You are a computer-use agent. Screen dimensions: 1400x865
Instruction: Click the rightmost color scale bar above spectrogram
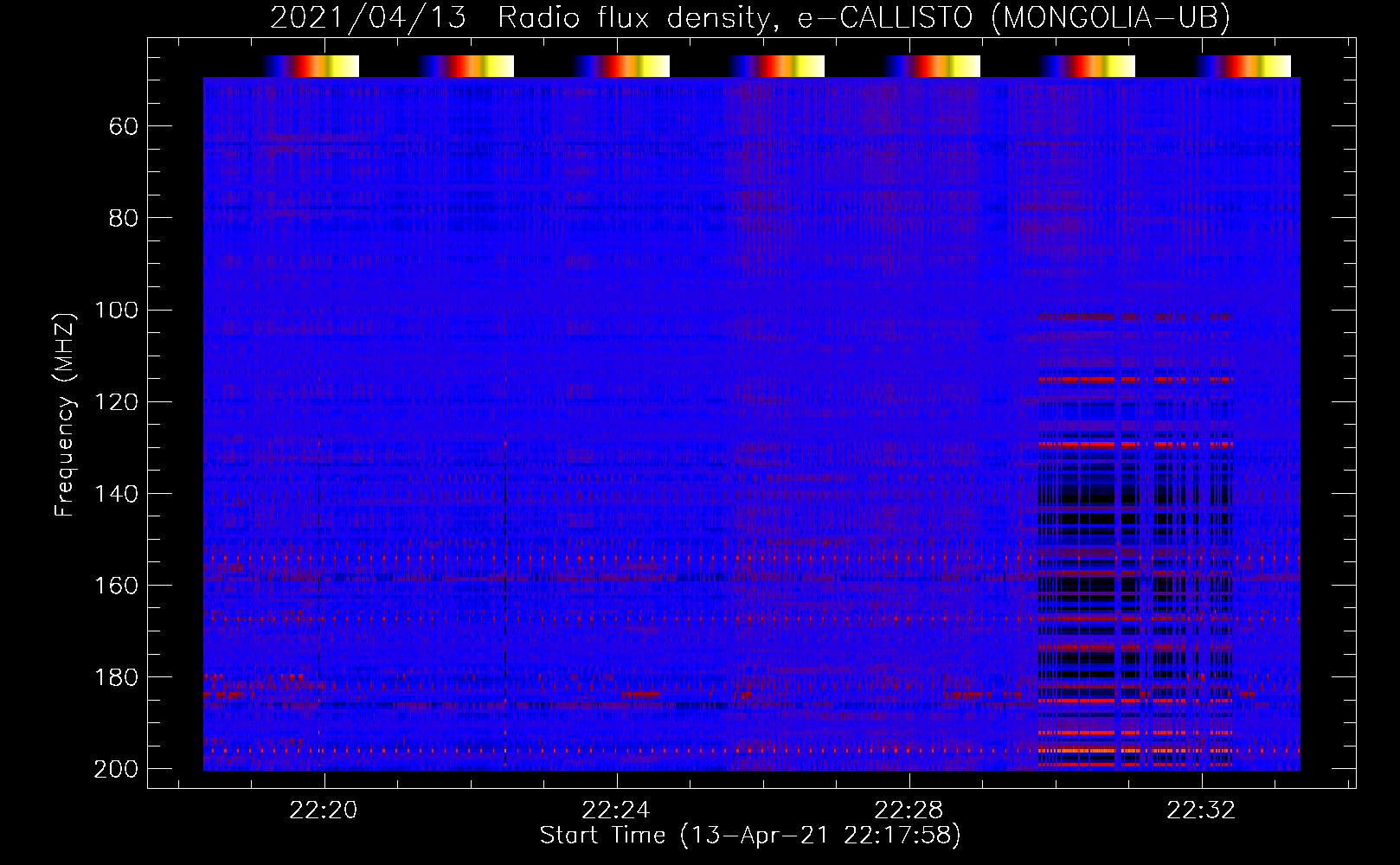1243,67
